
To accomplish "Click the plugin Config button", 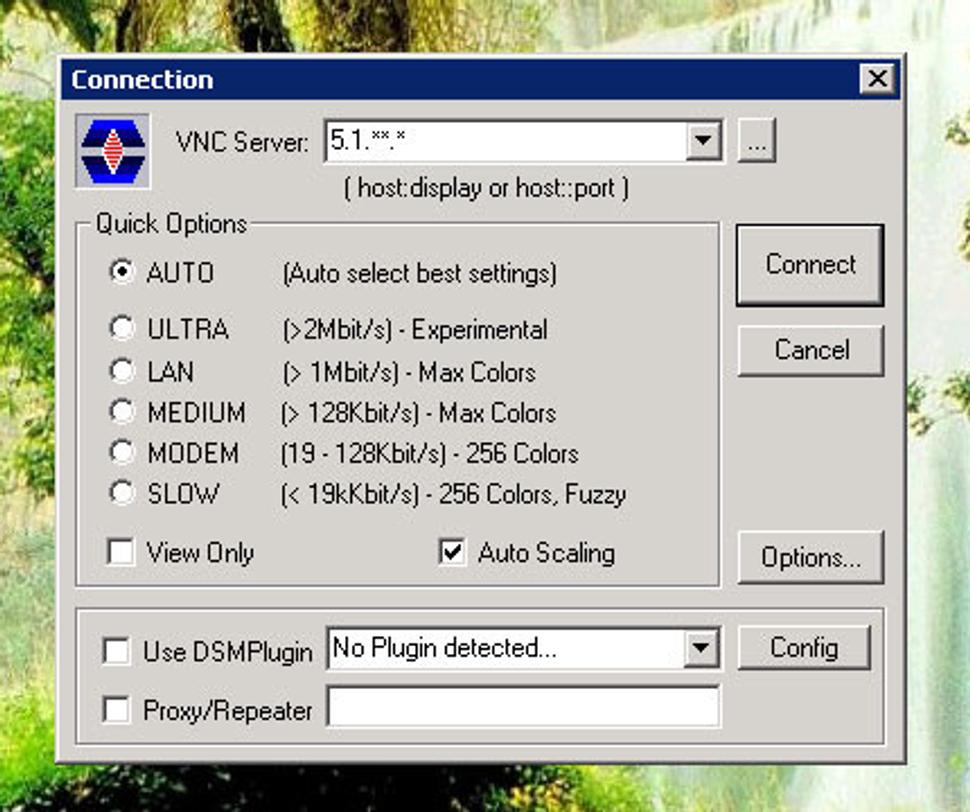I will pos(804,647).
